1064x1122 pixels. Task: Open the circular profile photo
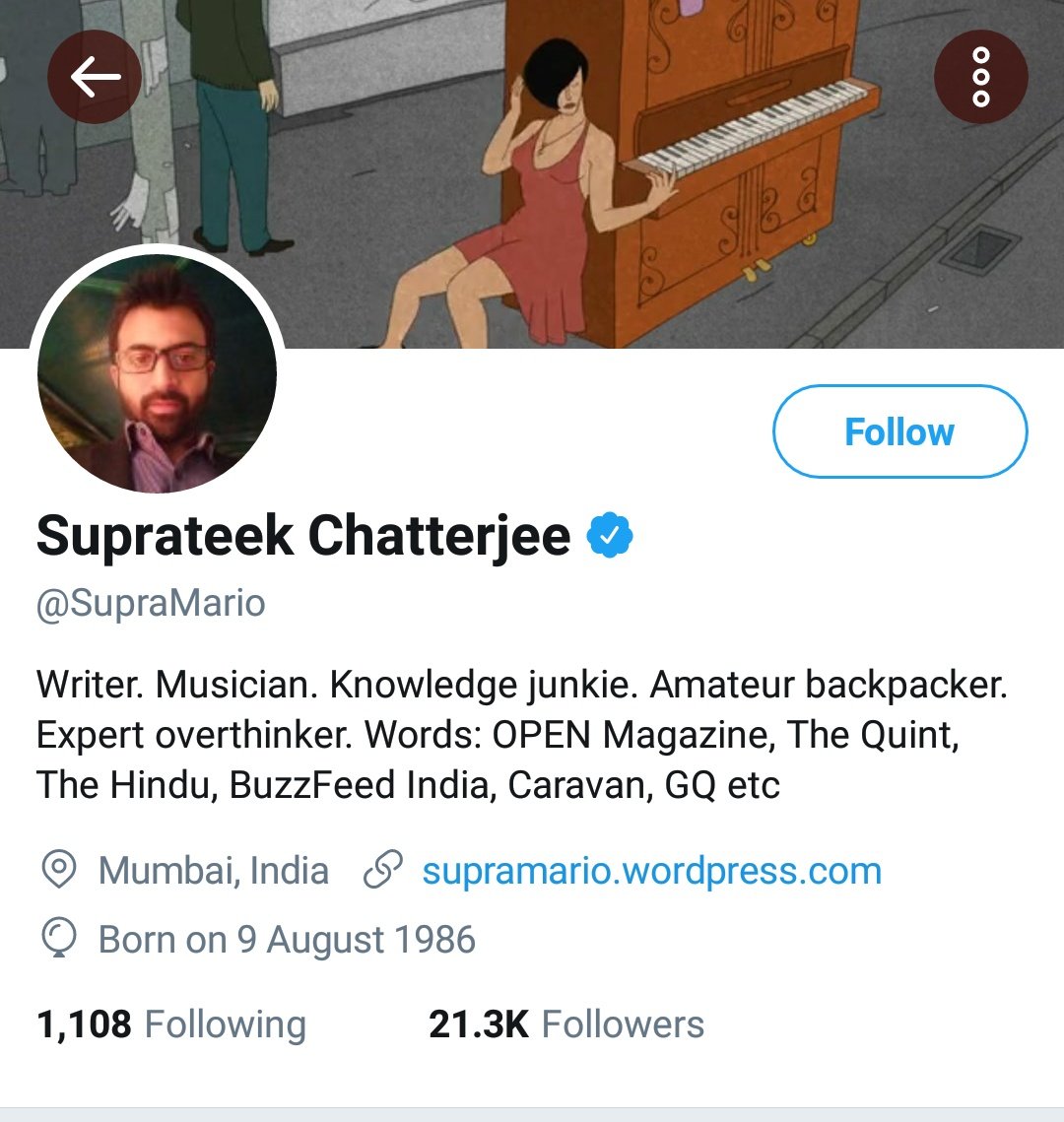158,373
